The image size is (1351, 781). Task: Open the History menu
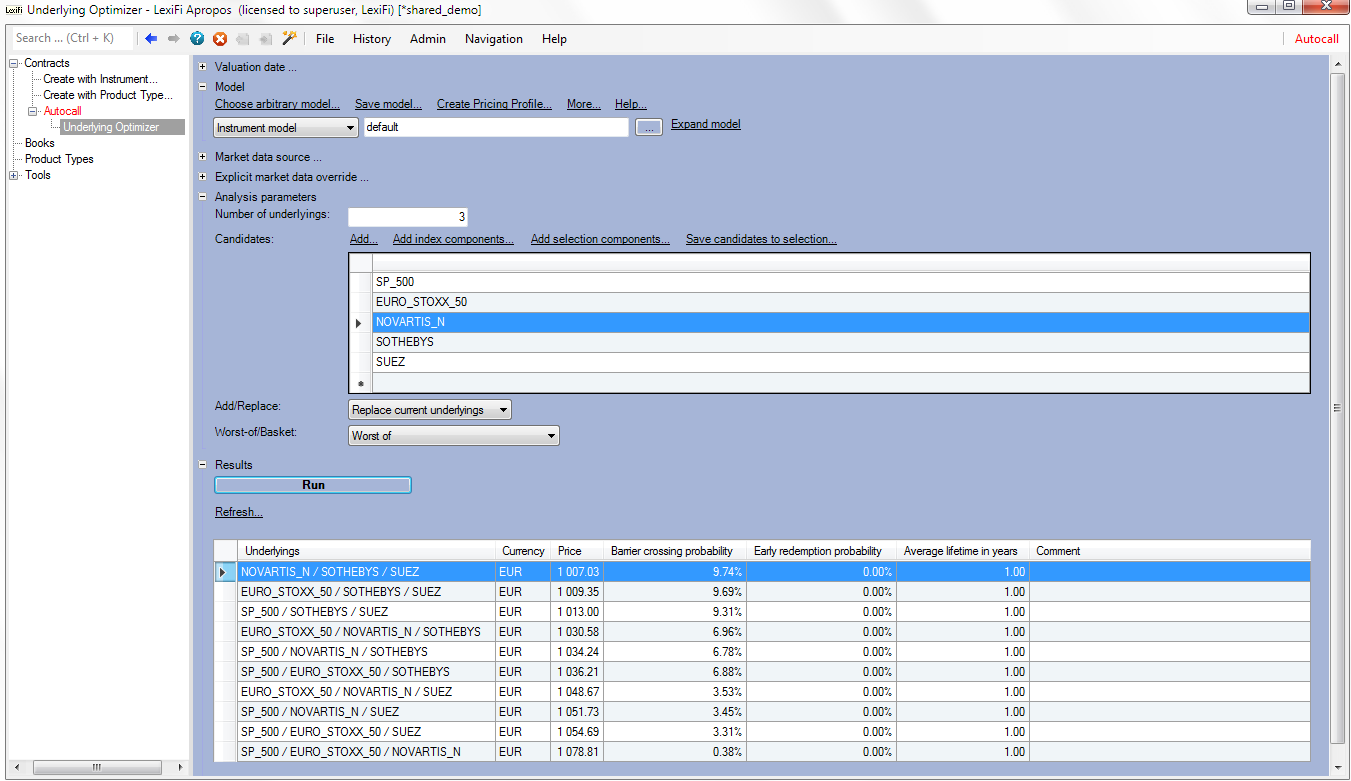[372, 39]
